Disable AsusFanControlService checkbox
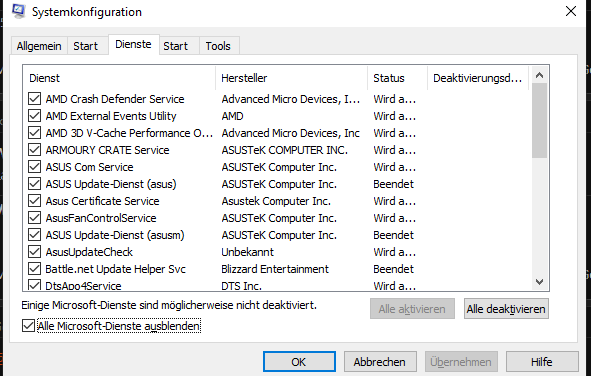 pos(34,218)
